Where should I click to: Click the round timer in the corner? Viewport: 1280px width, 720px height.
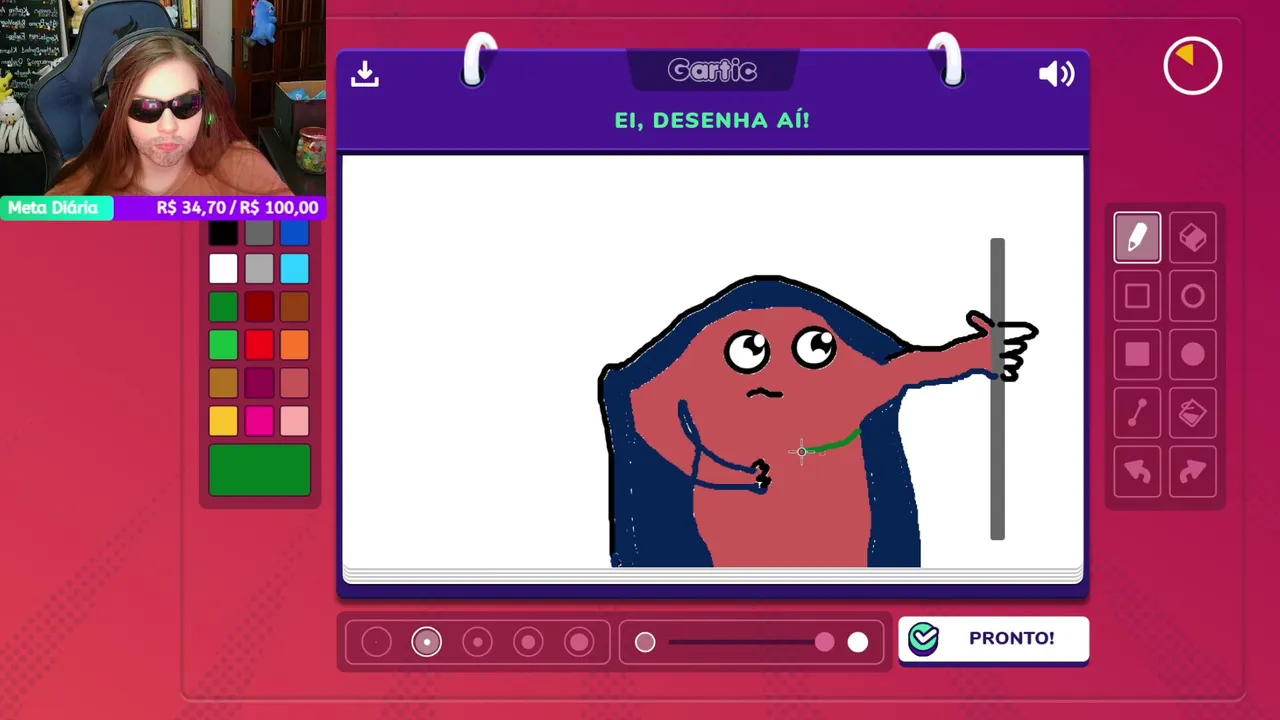click(x=1193, y=66)
